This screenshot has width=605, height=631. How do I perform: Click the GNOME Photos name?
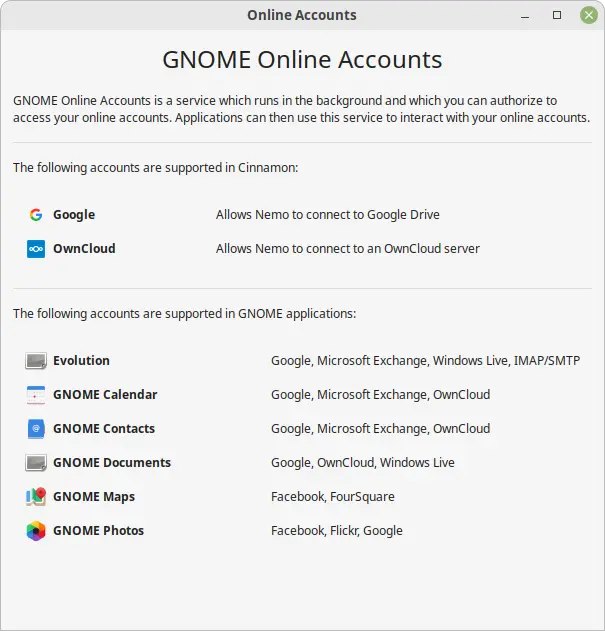[98, 531]
